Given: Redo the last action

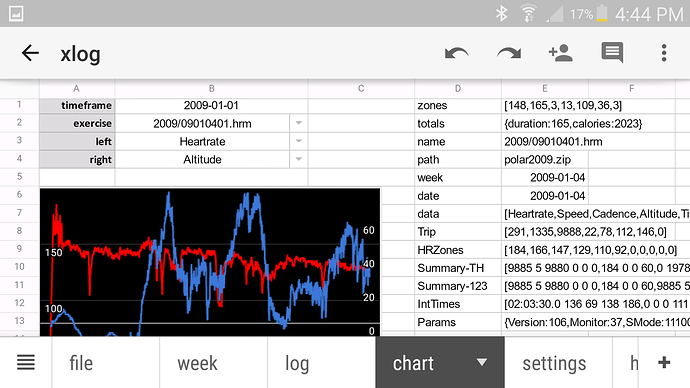Looking at the screenshot, I should click(509, 53).
